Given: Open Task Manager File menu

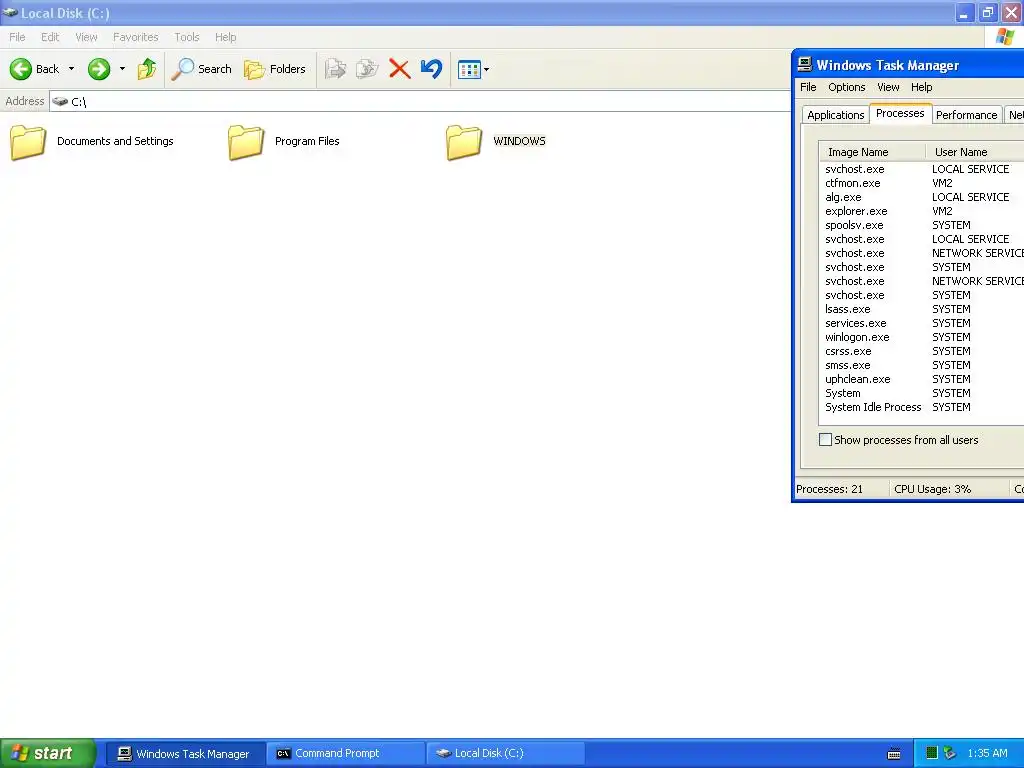Looking at the screenshot, I should pyautogui.click(x=808, y=87).
